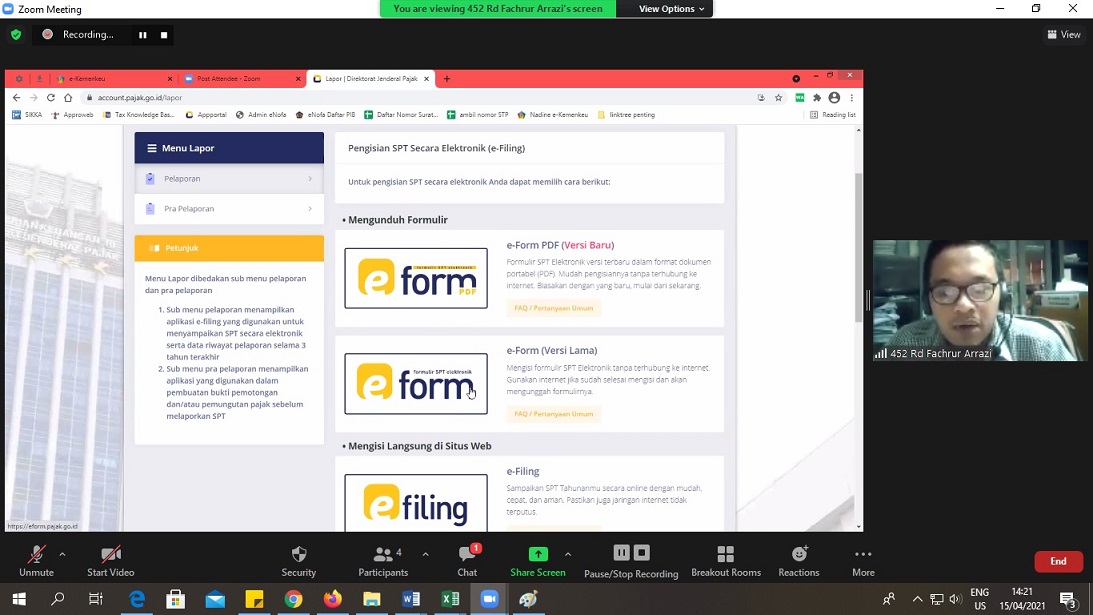
Task: Open Microsoft Word from the taskbar
Action: (x=411, y=599)
